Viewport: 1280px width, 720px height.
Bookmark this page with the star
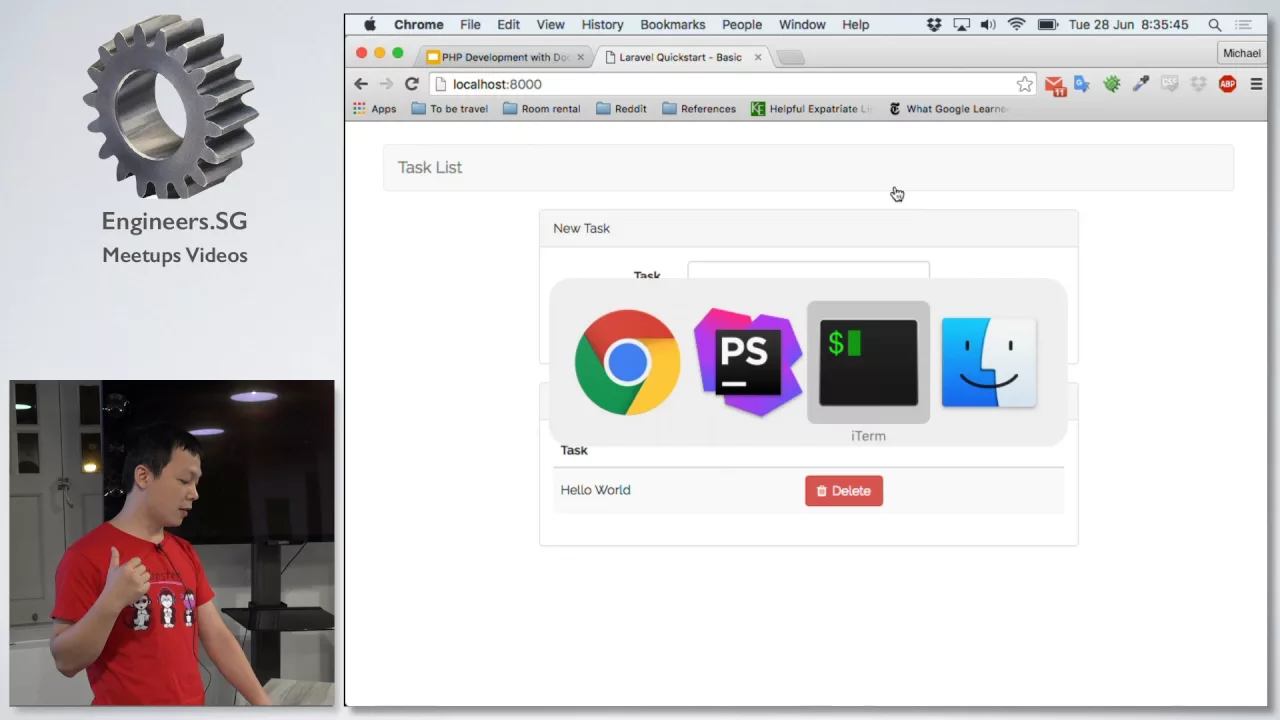tap(1025, 84)
